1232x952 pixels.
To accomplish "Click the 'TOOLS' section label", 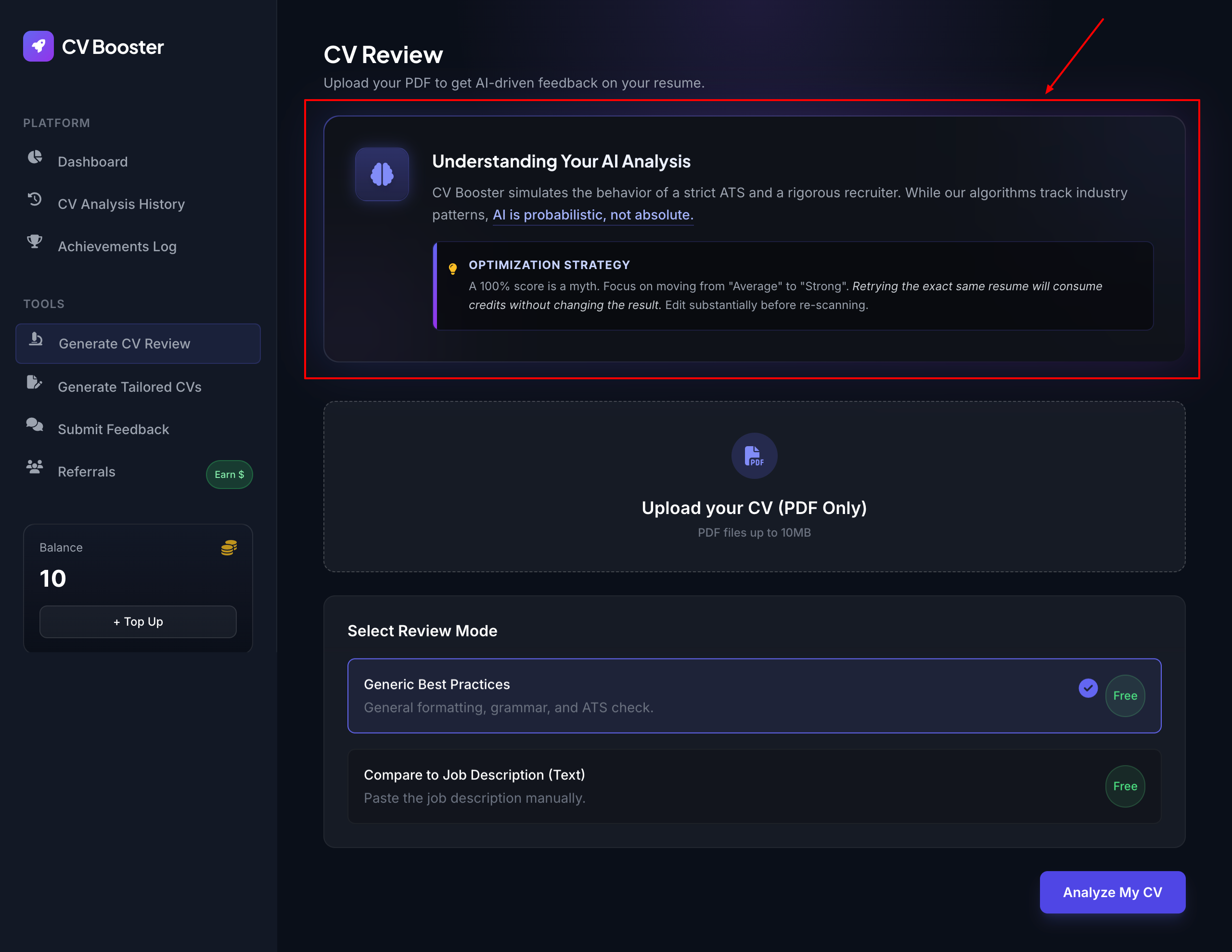I will (44, 304).
